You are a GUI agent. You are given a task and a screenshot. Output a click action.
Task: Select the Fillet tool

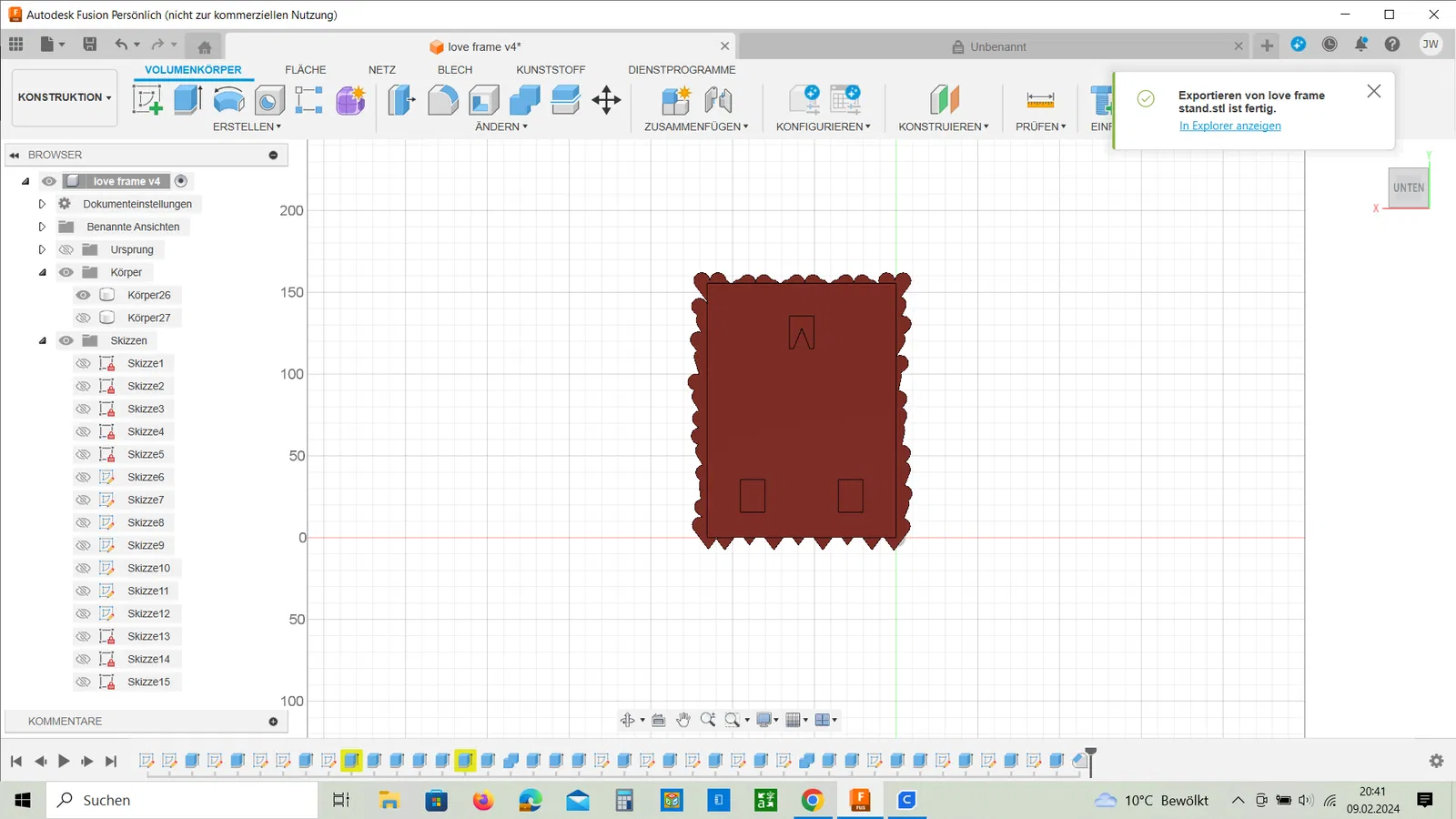click(443, 100)
